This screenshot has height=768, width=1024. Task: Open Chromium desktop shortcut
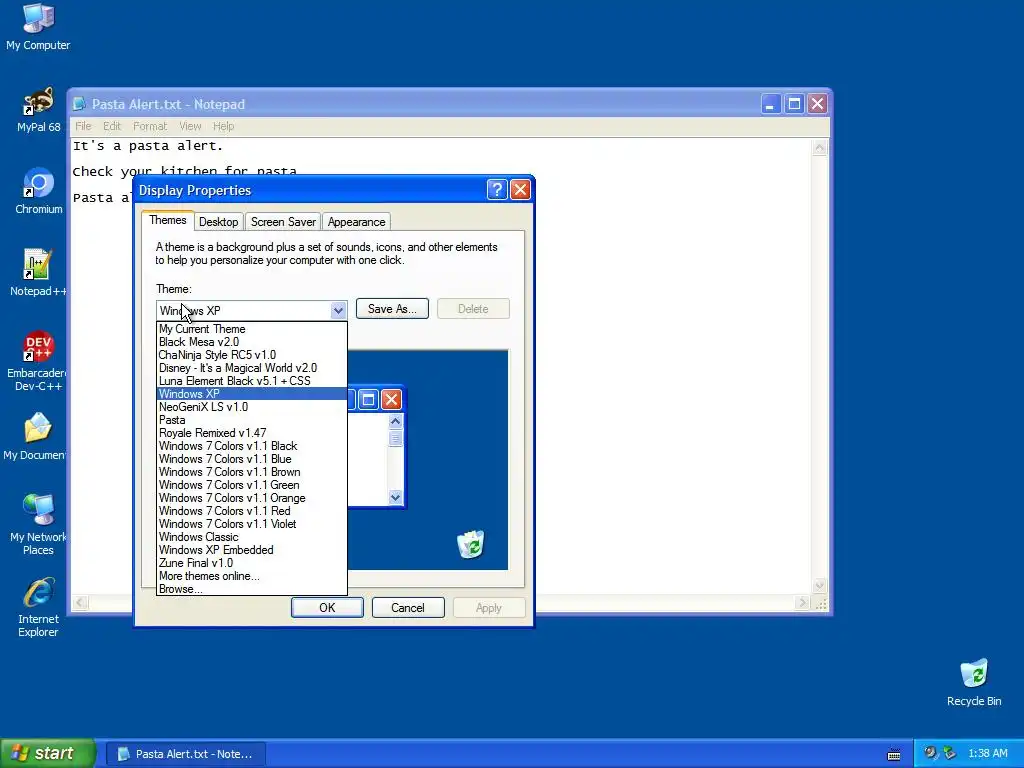(x=39, y=191)
